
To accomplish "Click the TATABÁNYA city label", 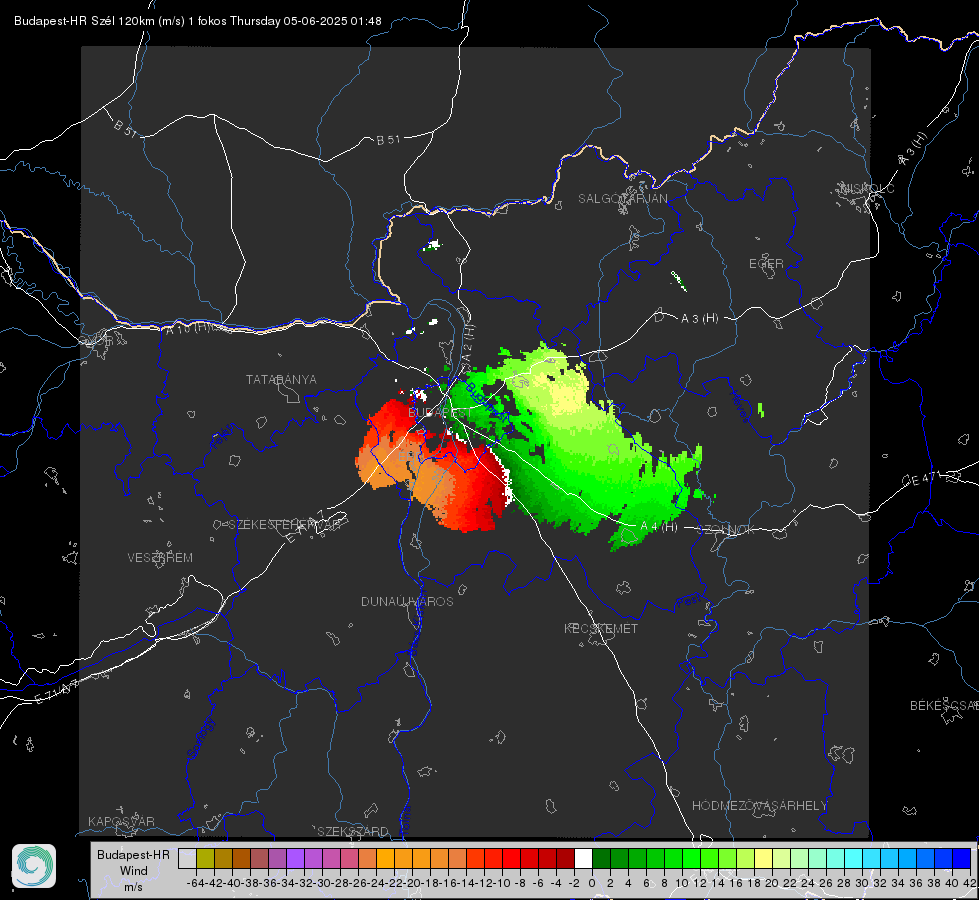I will 281,379.
